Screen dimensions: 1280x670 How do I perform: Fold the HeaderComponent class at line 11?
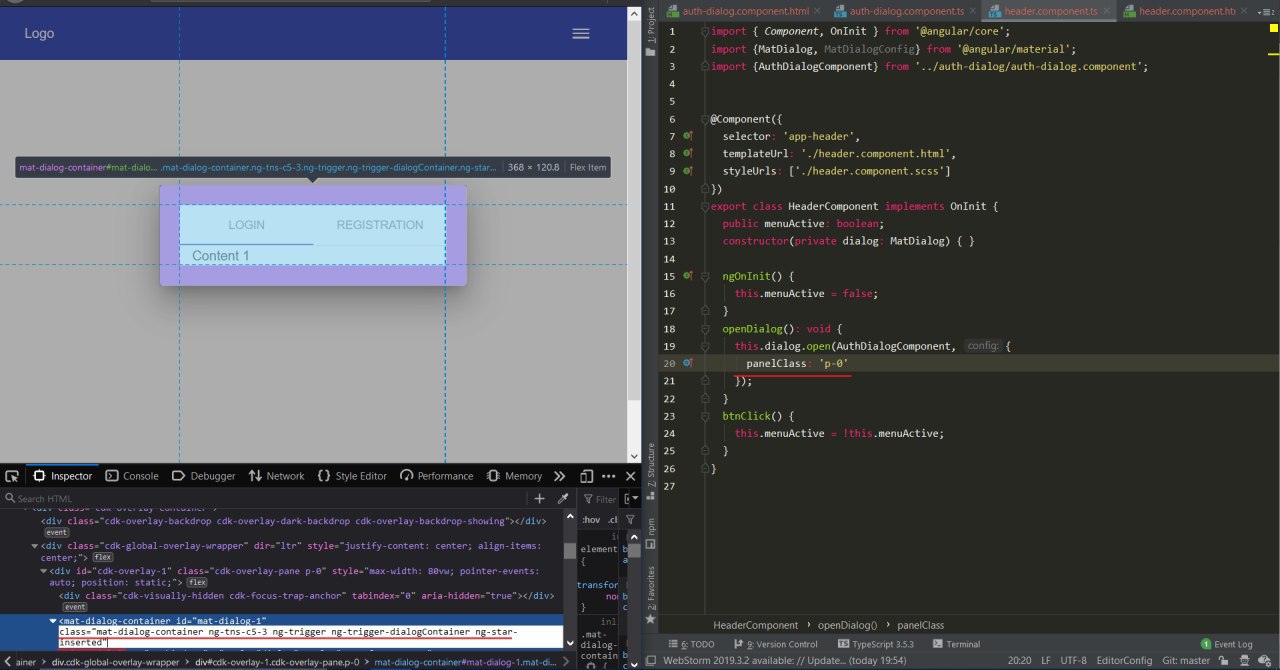(x=705, y=206)
